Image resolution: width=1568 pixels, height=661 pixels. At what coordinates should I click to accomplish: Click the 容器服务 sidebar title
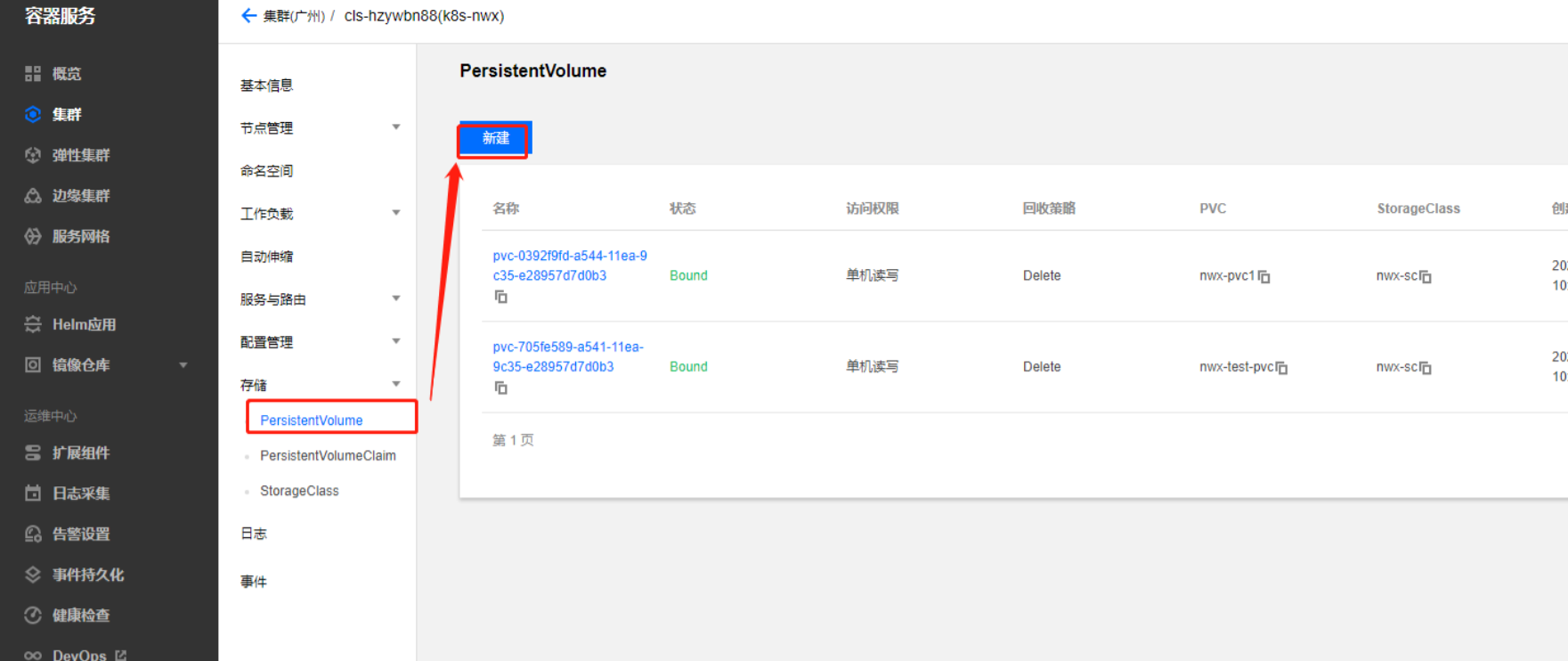pyautogui.click(x=60, y=16)
